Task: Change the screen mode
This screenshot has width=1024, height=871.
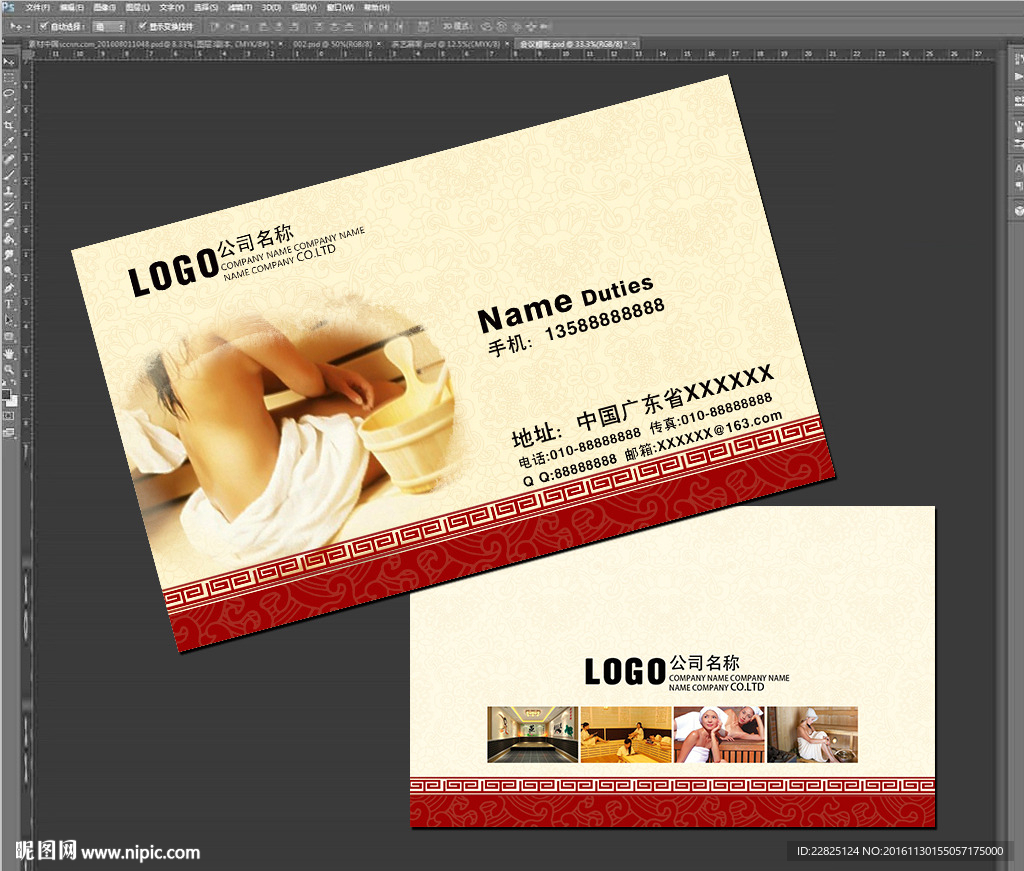Action: pos(9,432)
